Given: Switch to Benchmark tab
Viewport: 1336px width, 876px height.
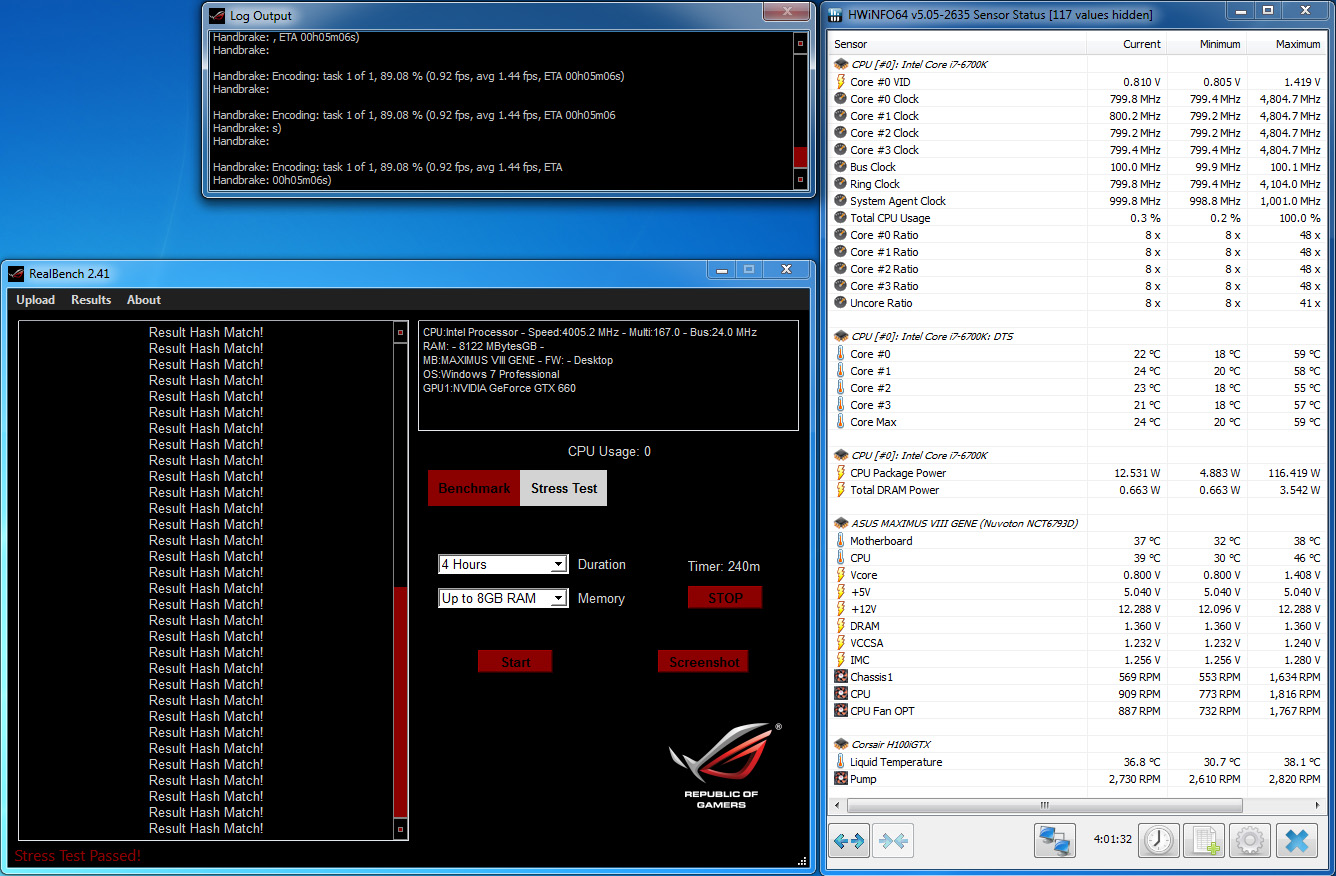Looking at the screenshot, I should [x=474, y=488].
